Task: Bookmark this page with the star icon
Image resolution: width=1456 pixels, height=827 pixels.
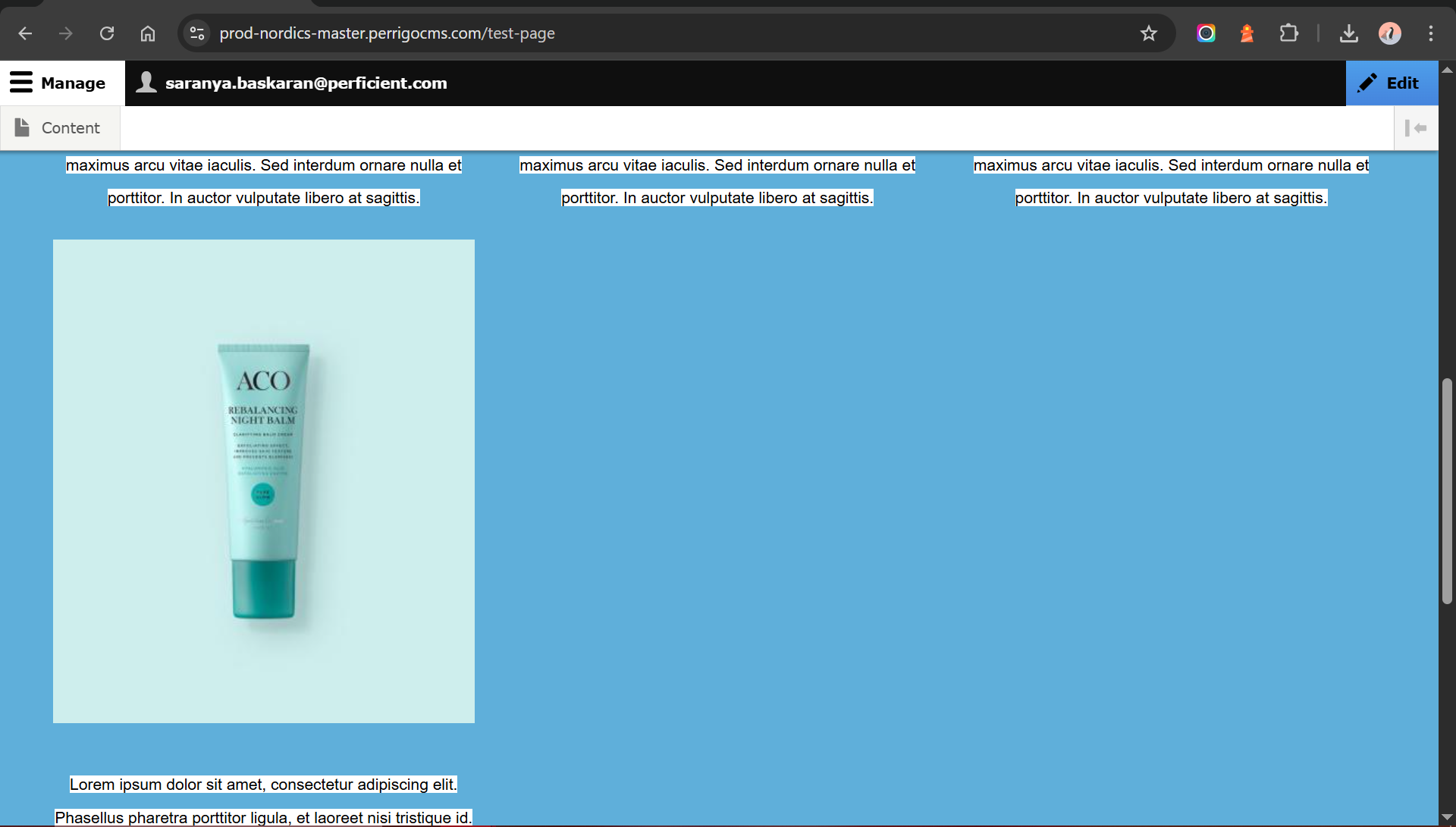Action: (1149, 33)
